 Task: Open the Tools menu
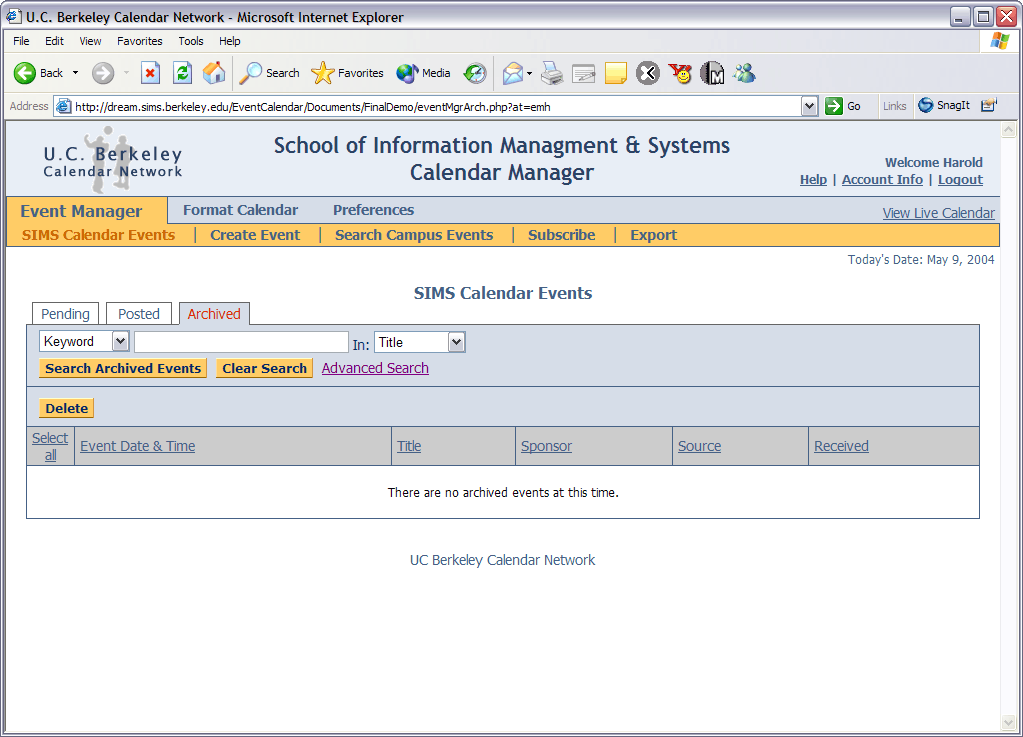191,41
